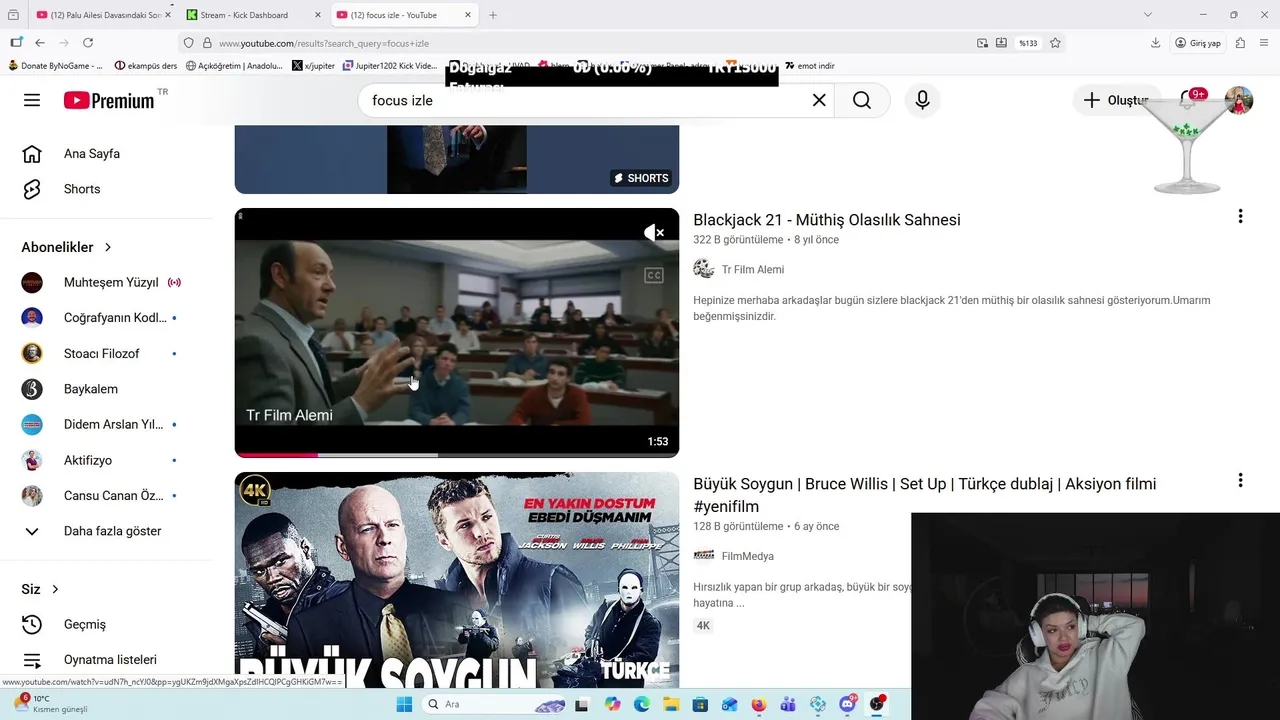Open ekampüs ders bookmark

[x=146, y=66]
